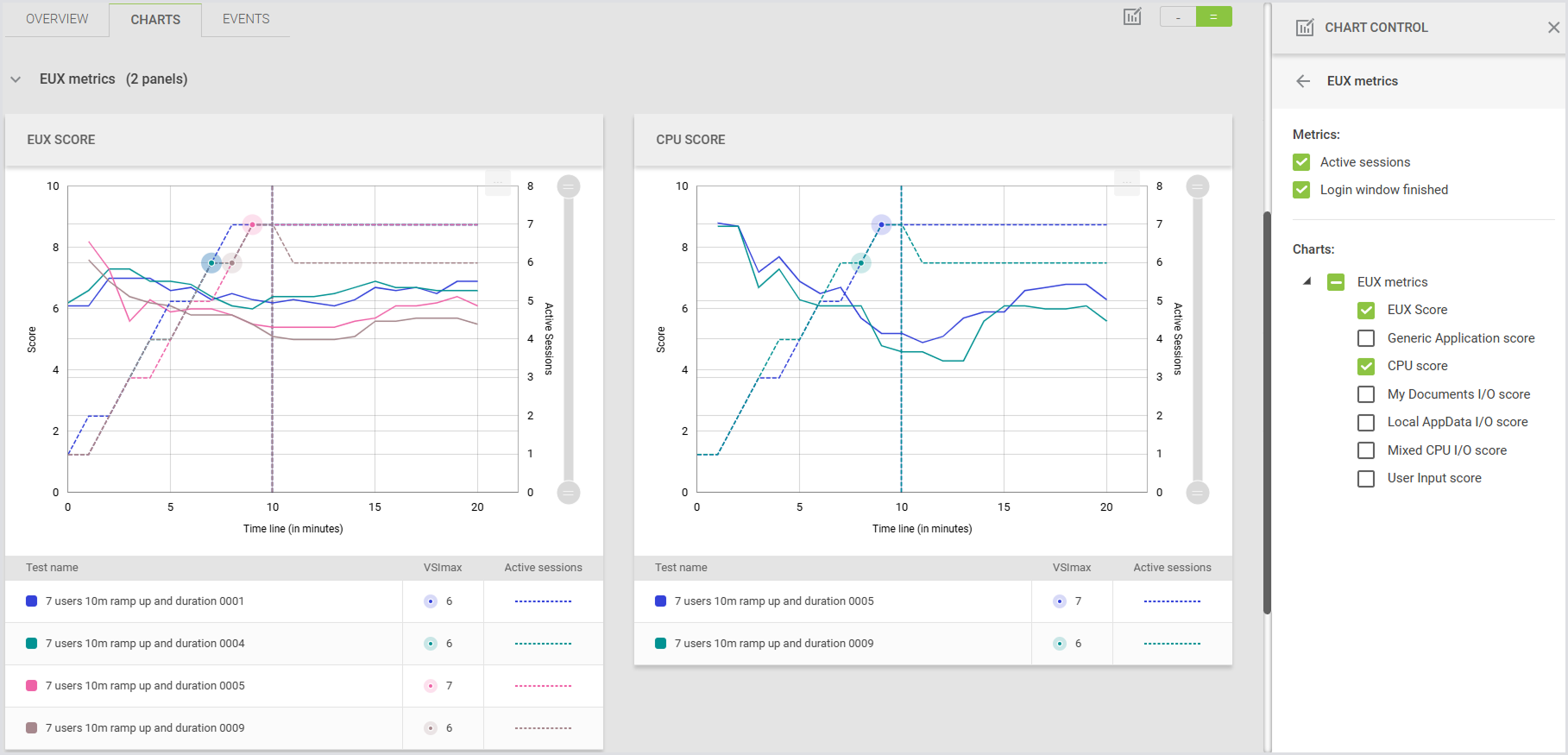Enable Generic Application score chart
Image resolution: width=1568 pixels, height=755 pixels.
tap(1366, 338)
